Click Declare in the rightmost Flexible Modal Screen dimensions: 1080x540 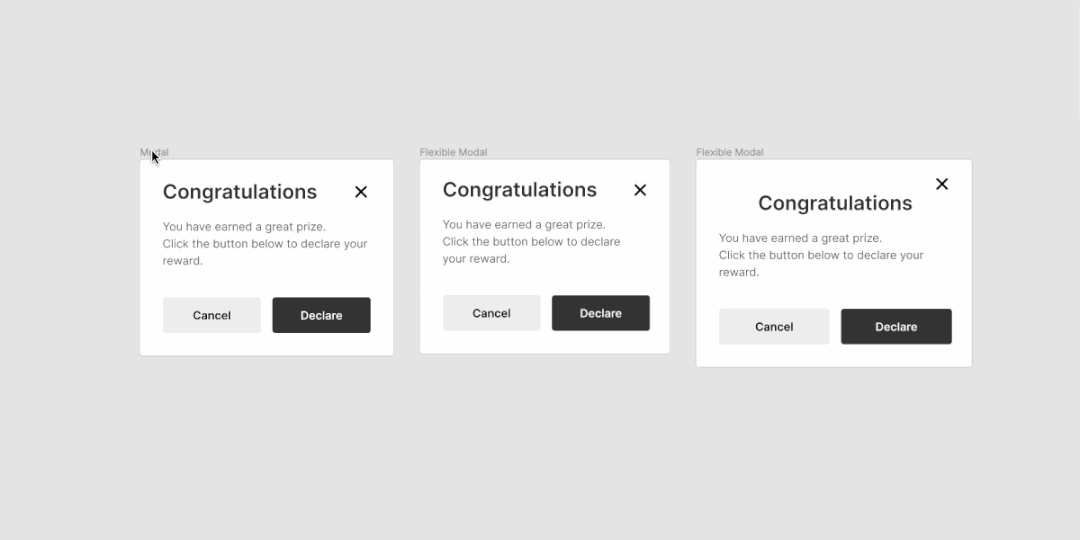[896, 327]
